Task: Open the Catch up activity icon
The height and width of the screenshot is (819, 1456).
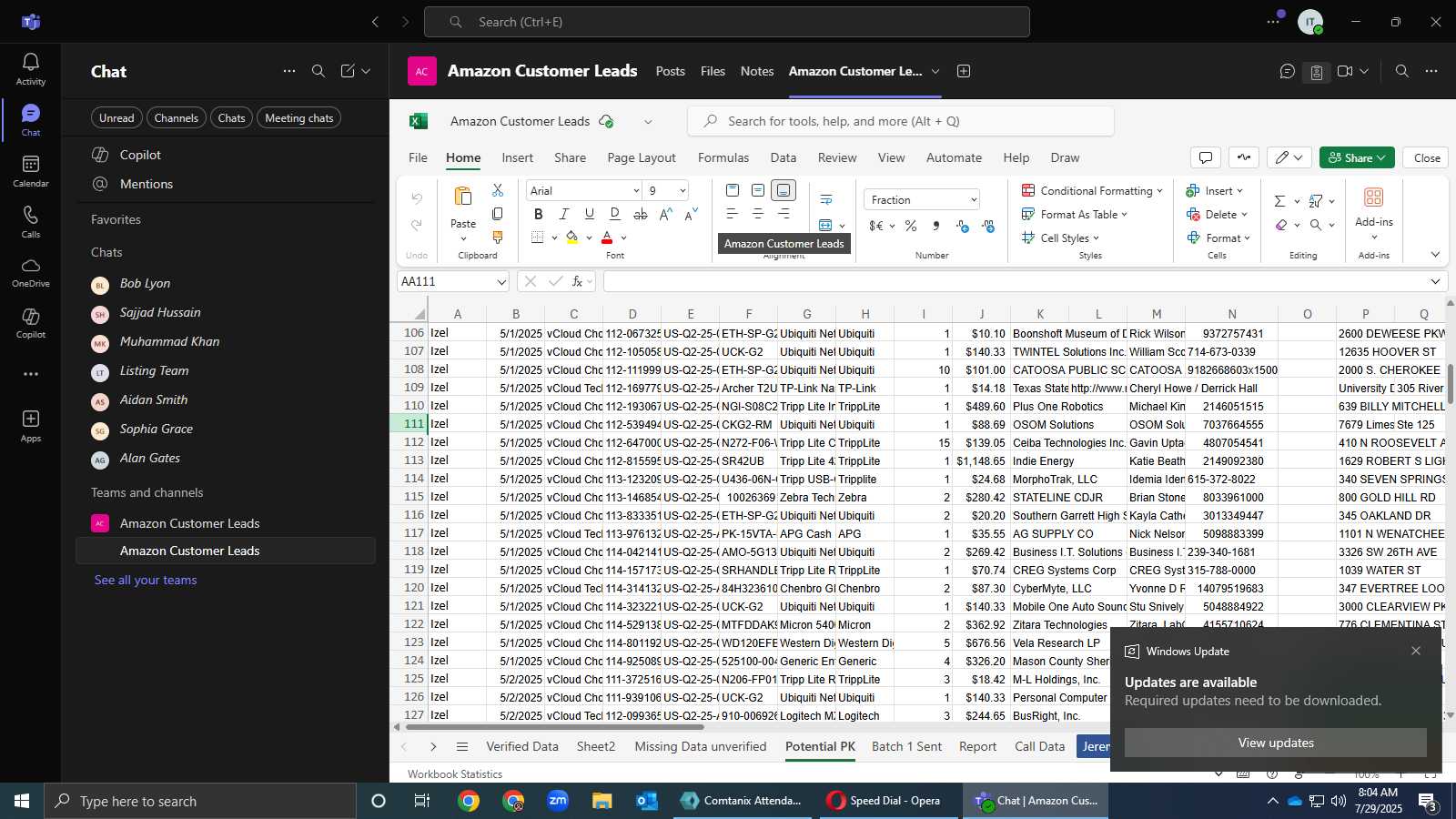Action: click(1244, 157)
